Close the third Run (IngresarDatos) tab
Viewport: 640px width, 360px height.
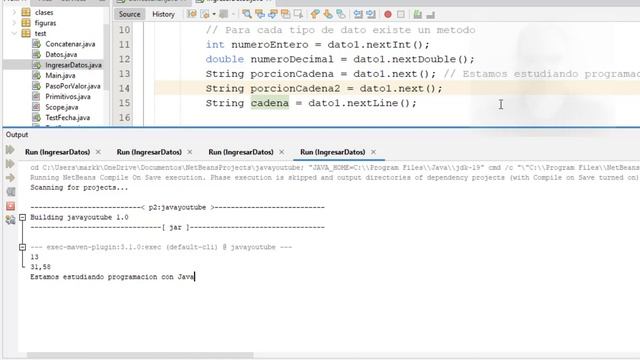[x=282, y=152]
